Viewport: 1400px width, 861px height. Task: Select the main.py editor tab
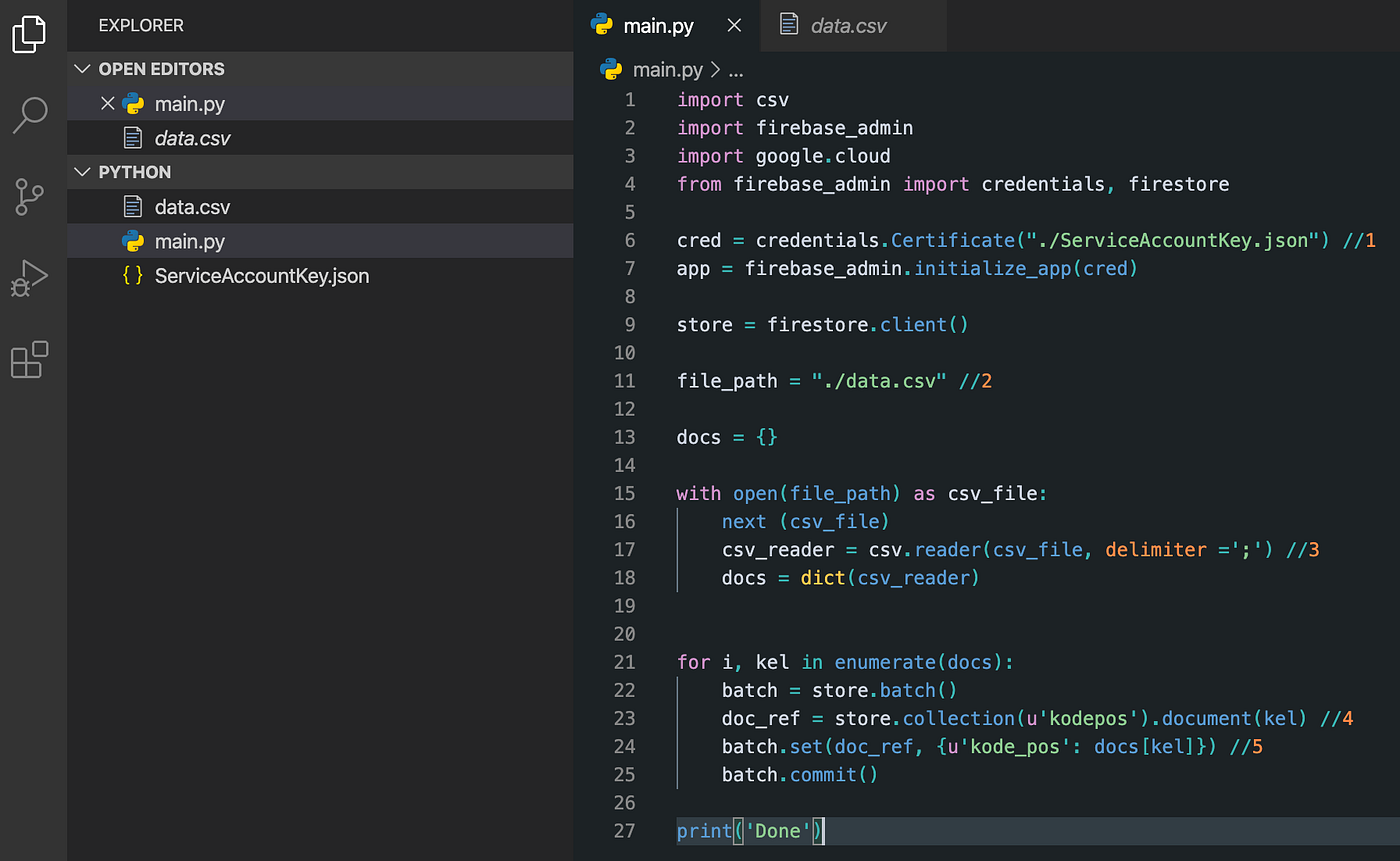[657, 25]
